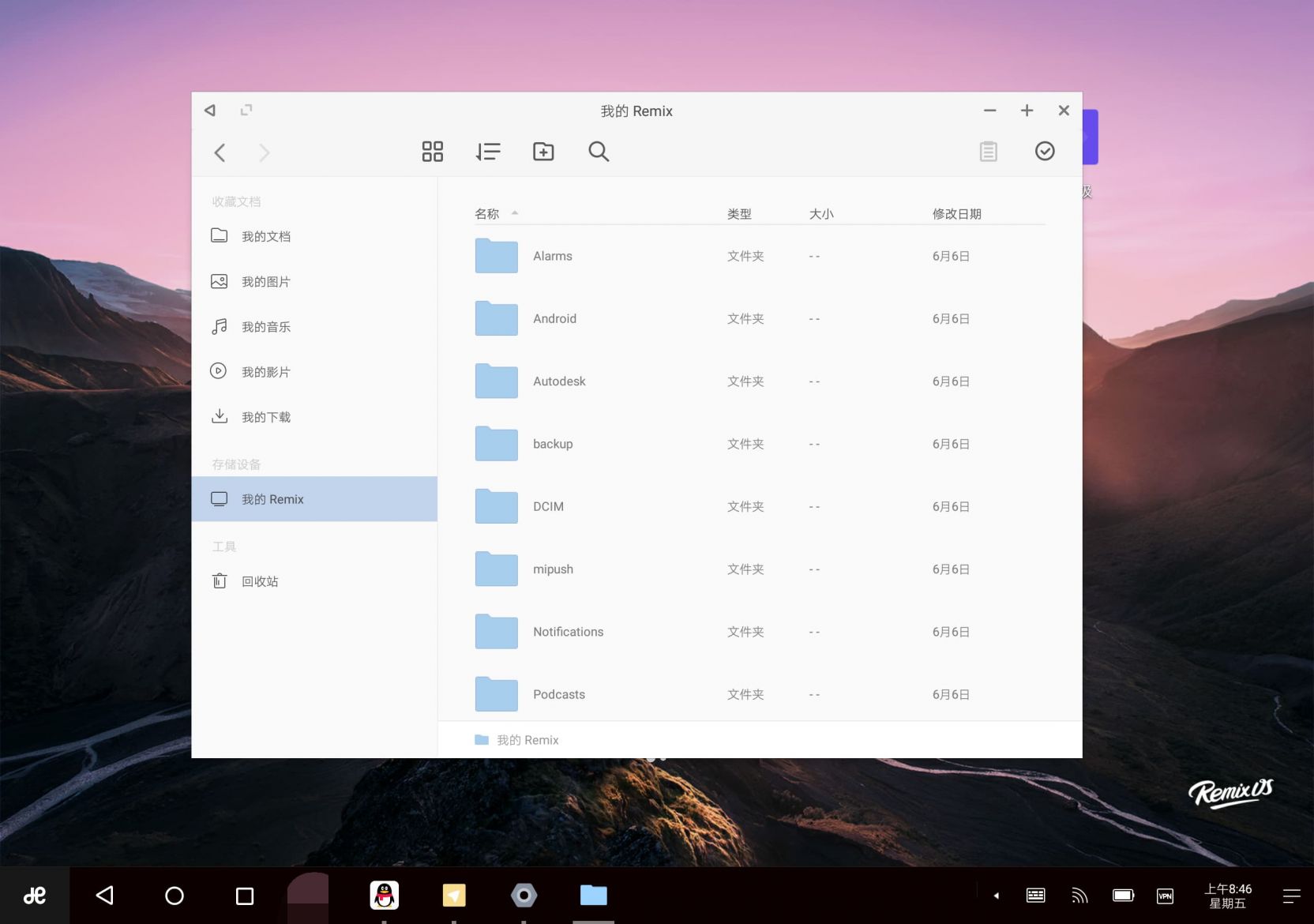
Task: Select the Alarms folder icon
Action: click(497, 255)
